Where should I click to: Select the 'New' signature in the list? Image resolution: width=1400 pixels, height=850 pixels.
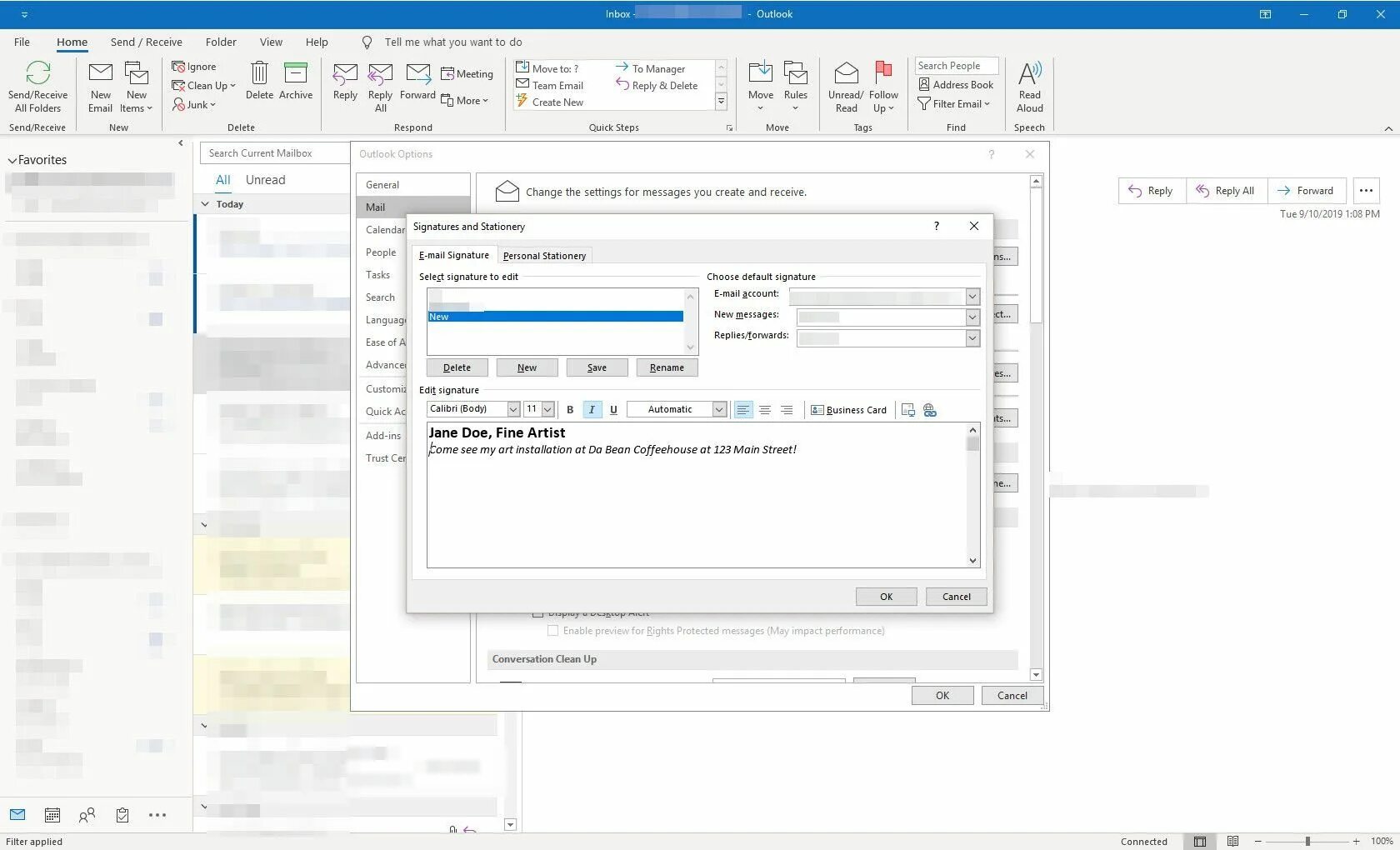(555, 317)
